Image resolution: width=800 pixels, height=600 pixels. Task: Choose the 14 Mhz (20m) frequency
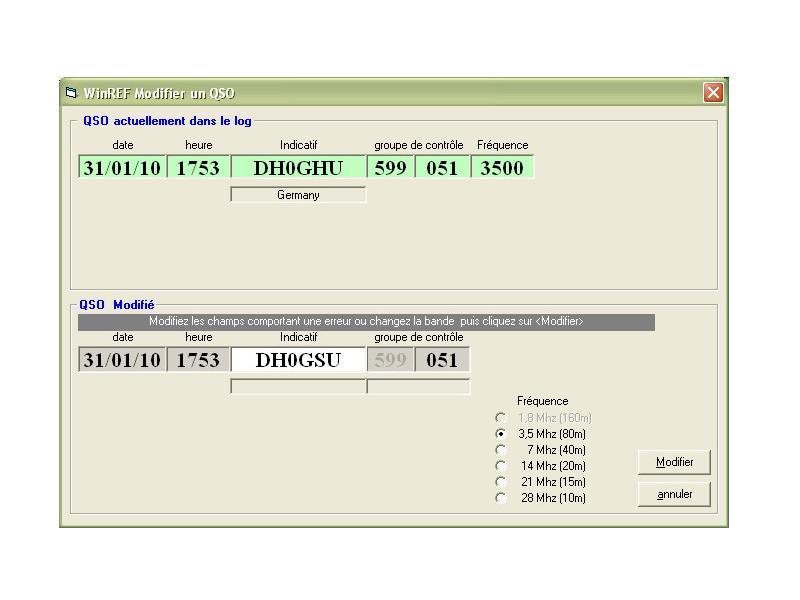501,466
